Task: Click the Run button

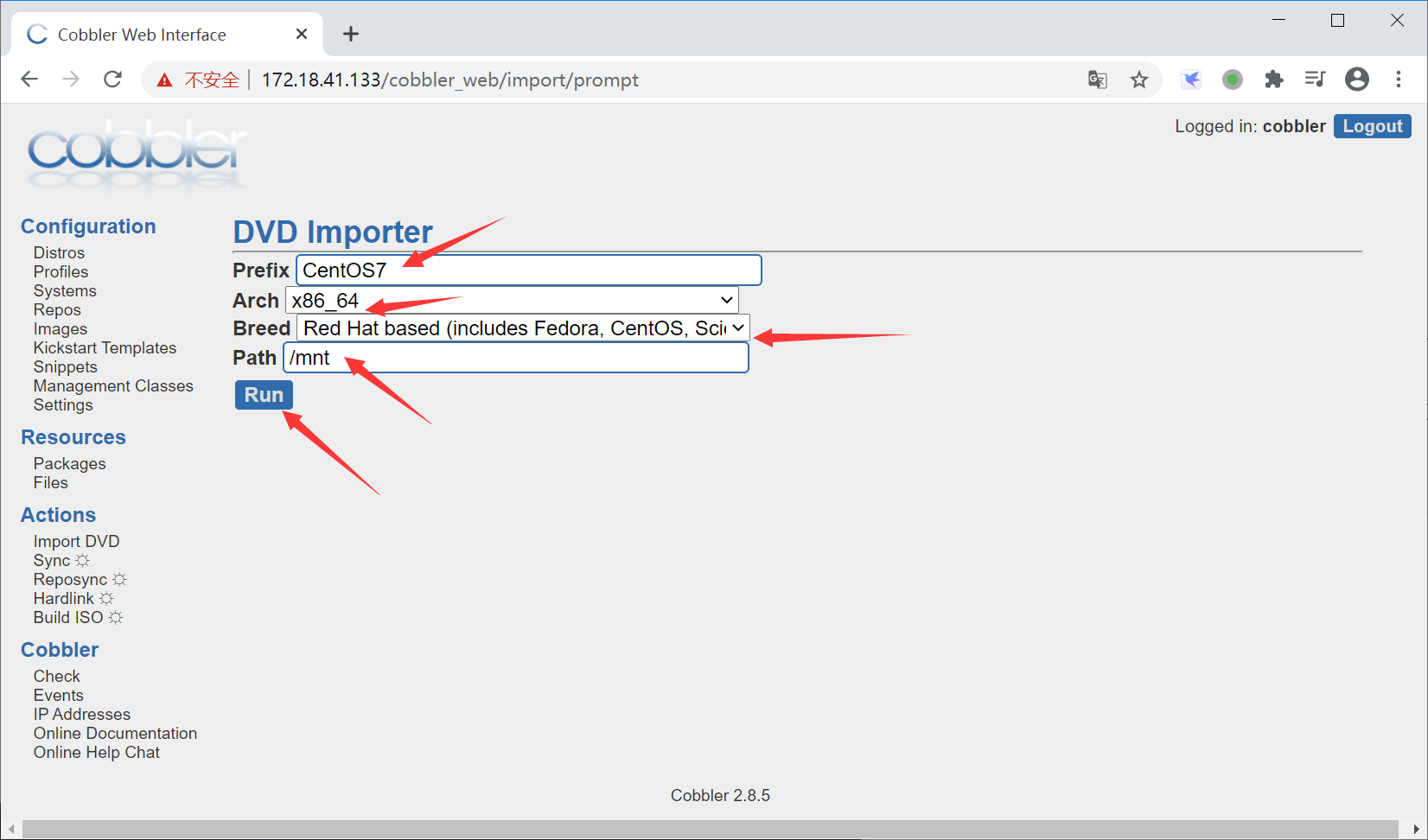Action: tap(264, 395)
